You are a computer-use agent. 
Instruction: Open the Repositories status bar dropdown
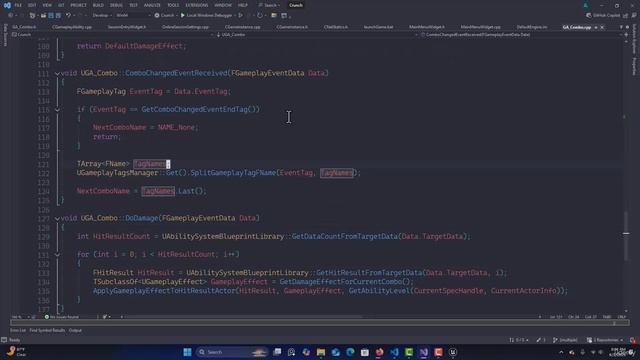605,340
